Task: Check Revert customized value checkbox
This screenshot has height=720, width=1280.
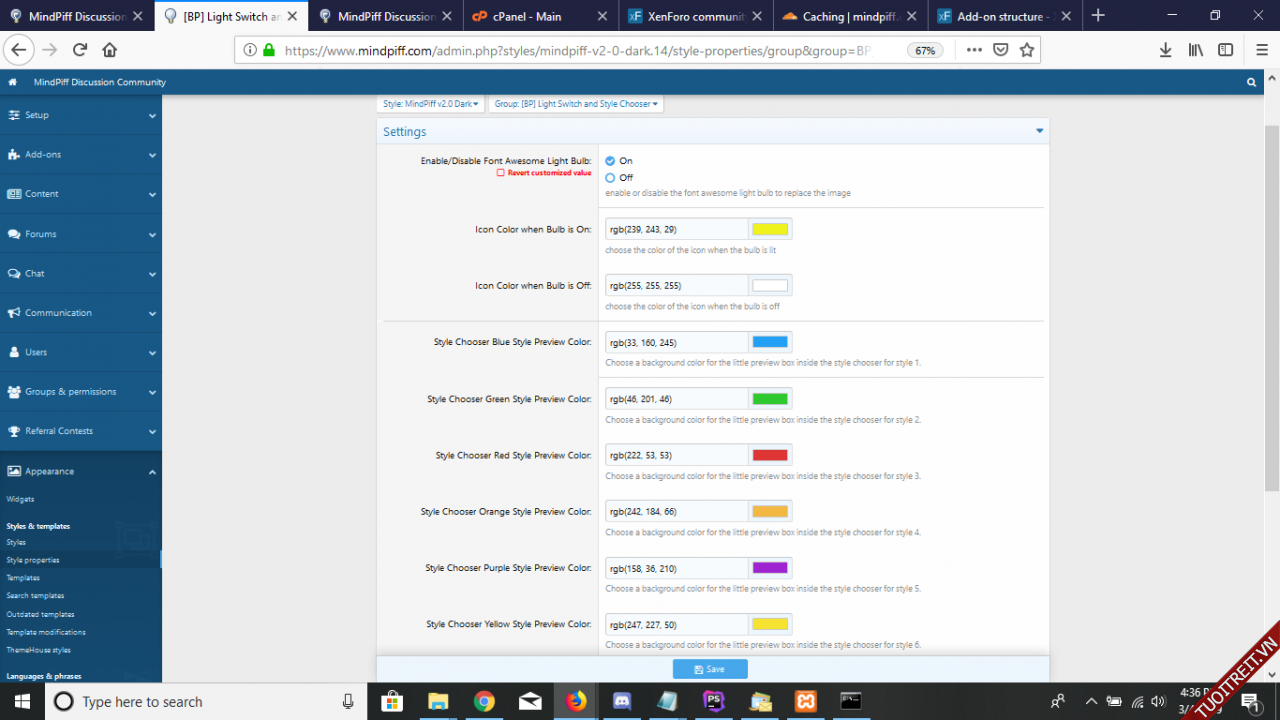Action: click(x=501, y=173)
